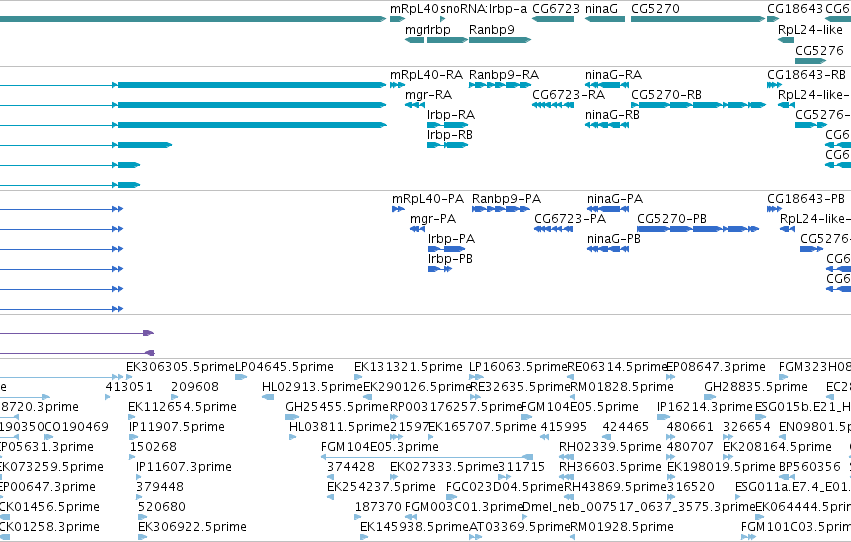Click the 150268 EST label
Screen dimensions: 851x542
point(153,448)
